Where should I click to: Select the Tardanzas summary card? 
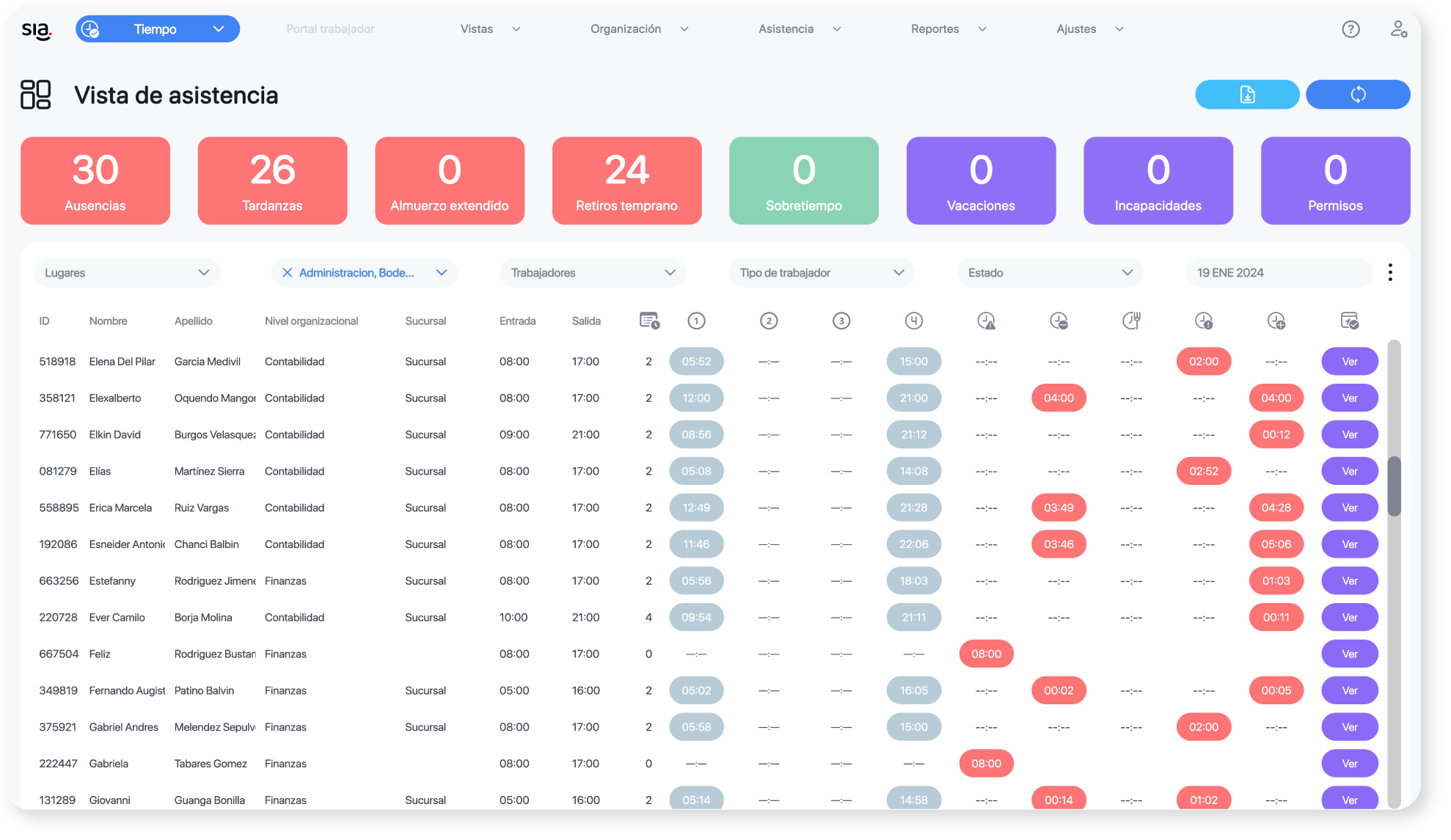(x=272, y=180)
